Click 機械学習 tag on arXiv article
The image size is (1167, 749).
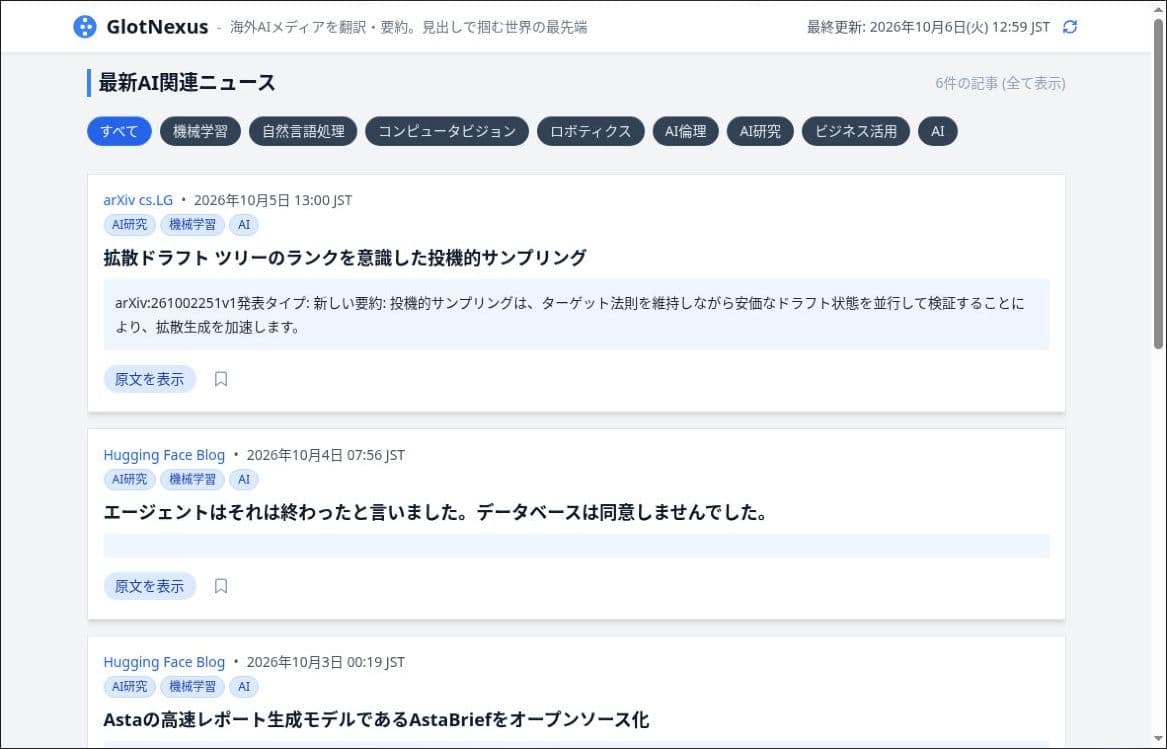point(192,224)
